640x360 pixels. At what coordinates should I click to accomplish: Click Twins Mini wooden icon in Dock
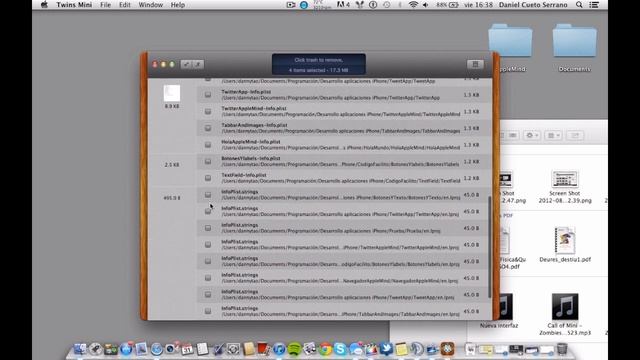pyautogui.click(x=448, y=349)
